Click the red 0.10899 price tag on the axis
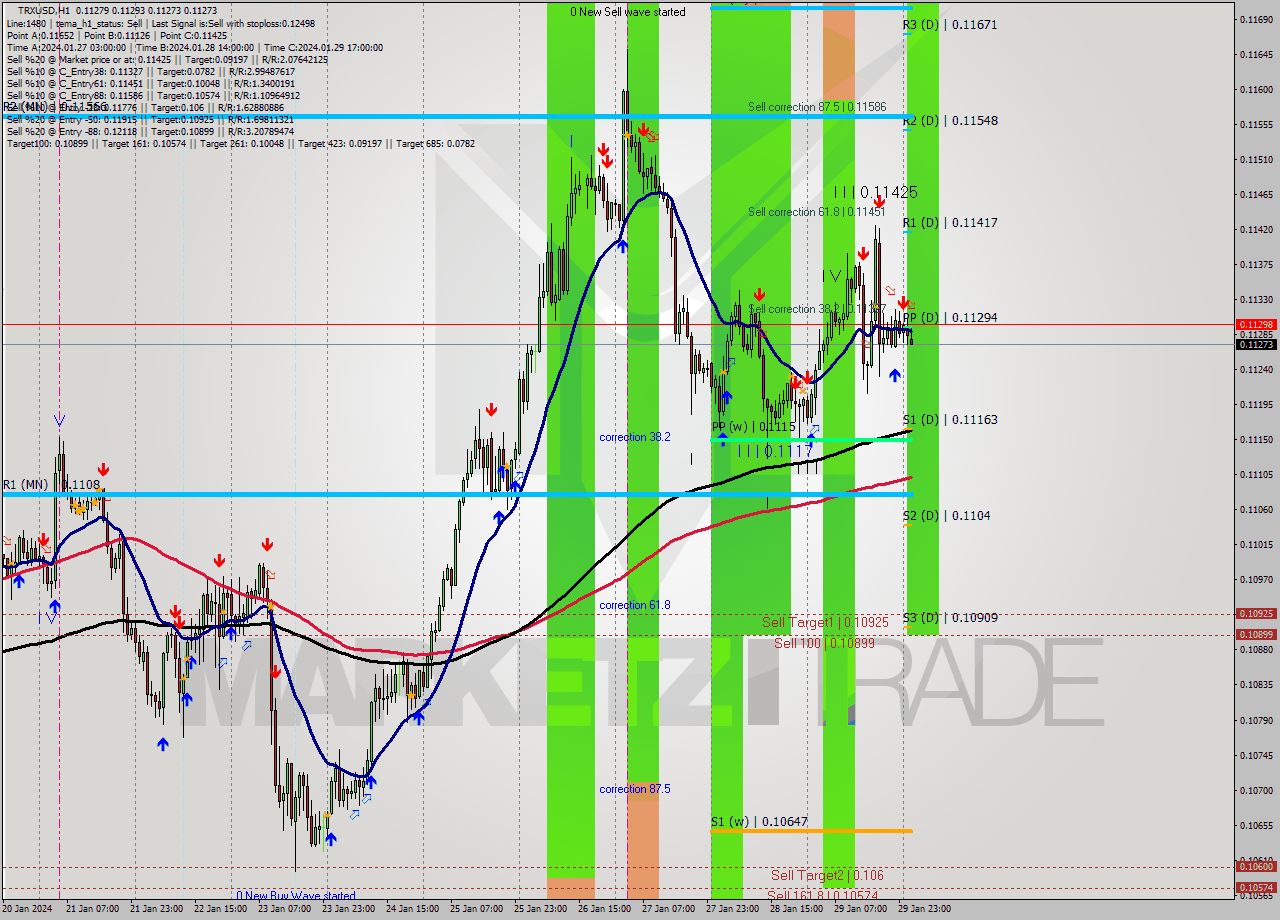The width and height of the screenshot is (1280, 920). pos(1256,634)
